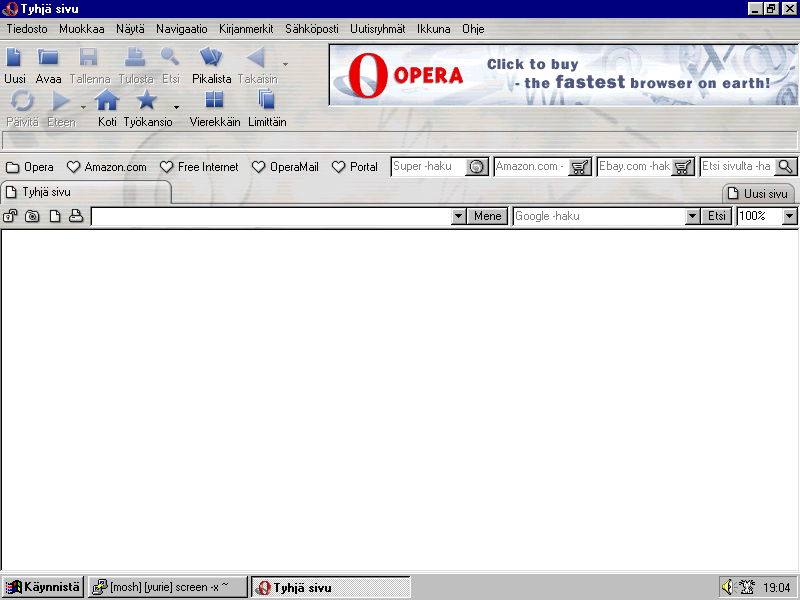Viewport: 800px width, 600px height.
Task: Click the network tray icon beside the clock
Action: pyautogui.click(x=747, y=587)
